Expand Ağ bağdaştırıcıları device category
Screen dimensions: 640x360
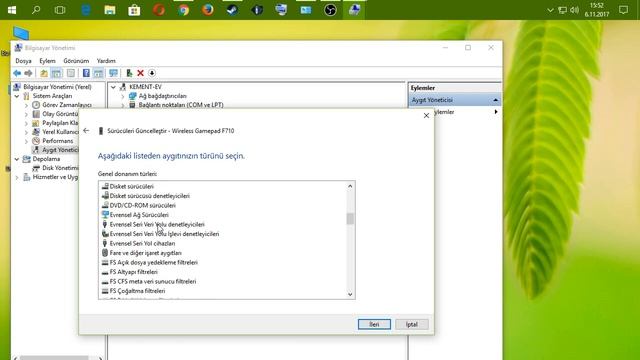tap(123, 96)
